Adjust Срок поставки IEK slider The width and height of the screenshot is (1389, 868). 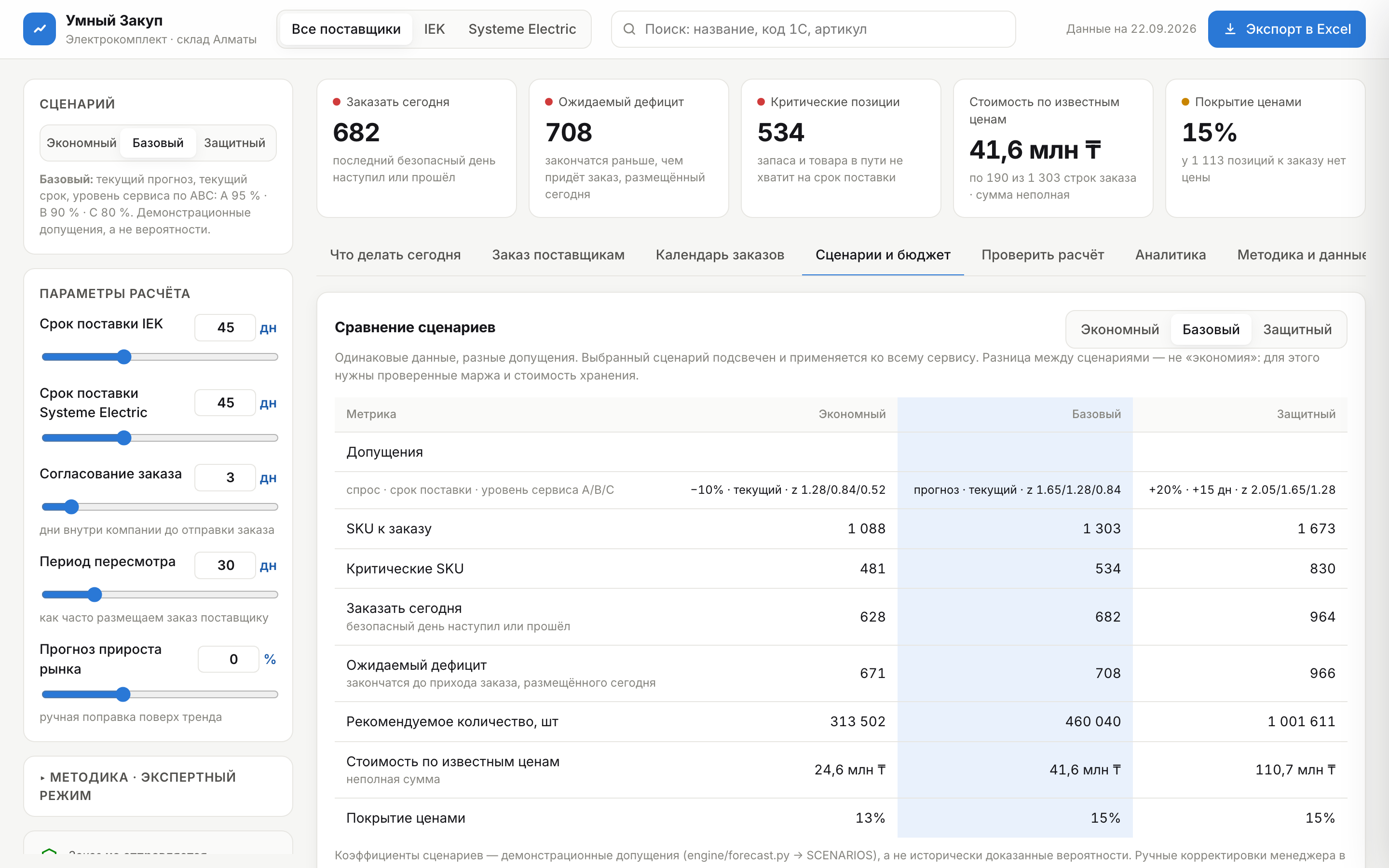(x=160, y=356)
